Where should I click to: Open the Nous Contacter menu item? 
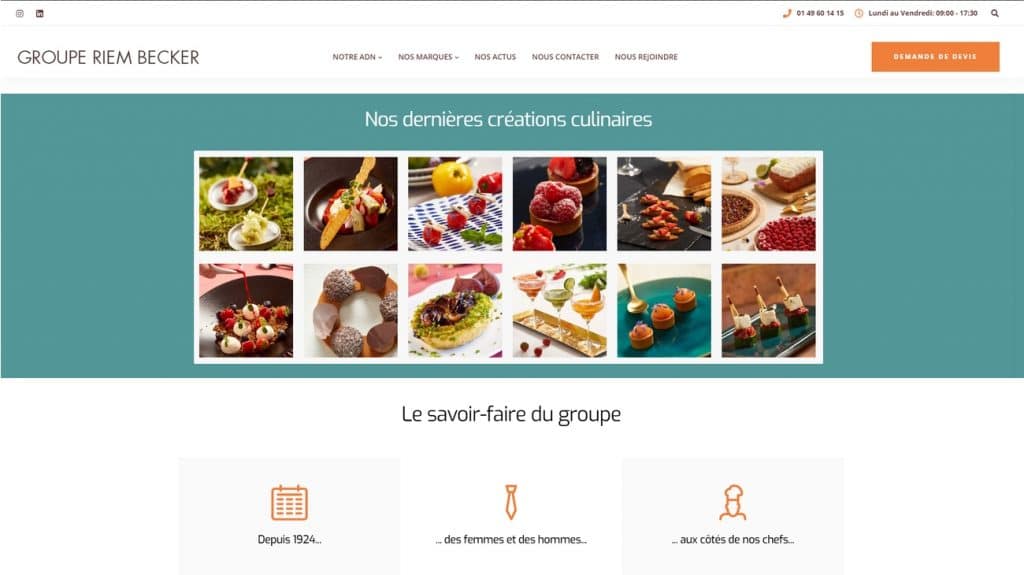coord(565,57)
